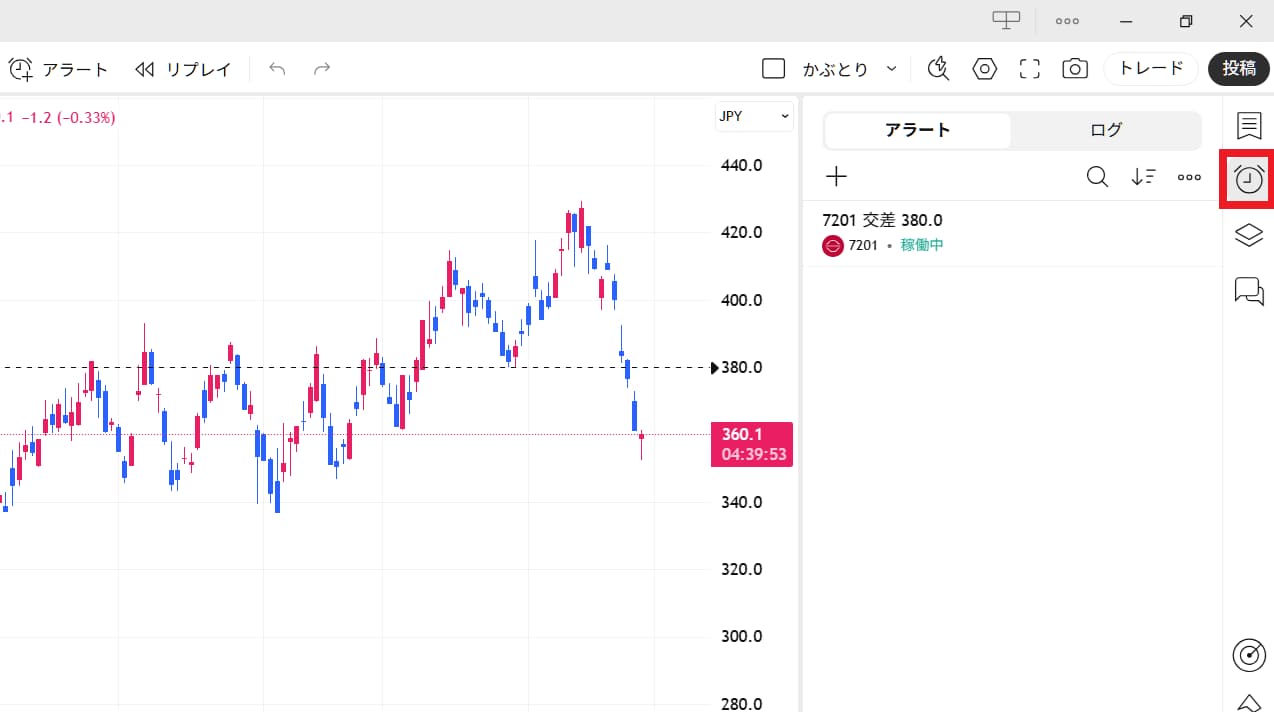The height and width of the screenshot is (712, 1274).
Task: Select the アラート tab
Action: tap(917, 129)
